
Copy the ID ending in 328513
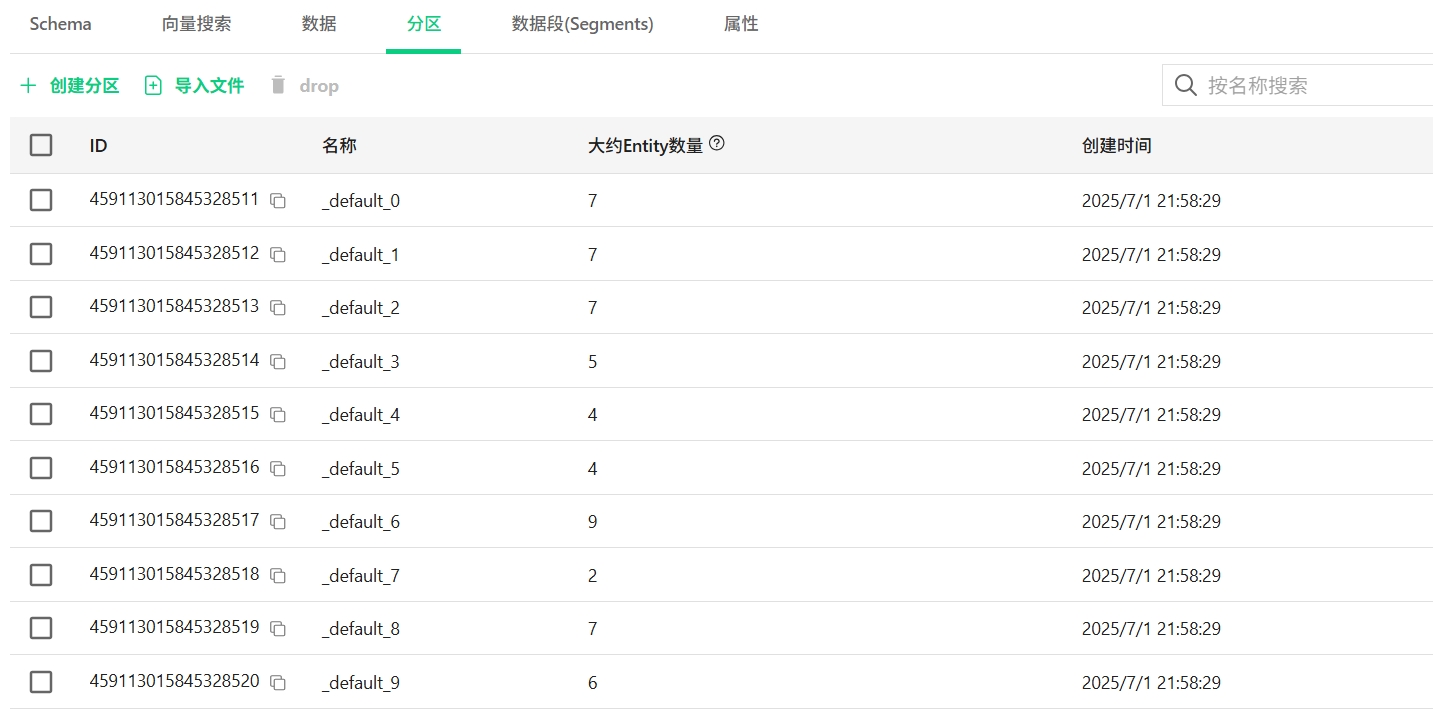click(x=278, y=308)
